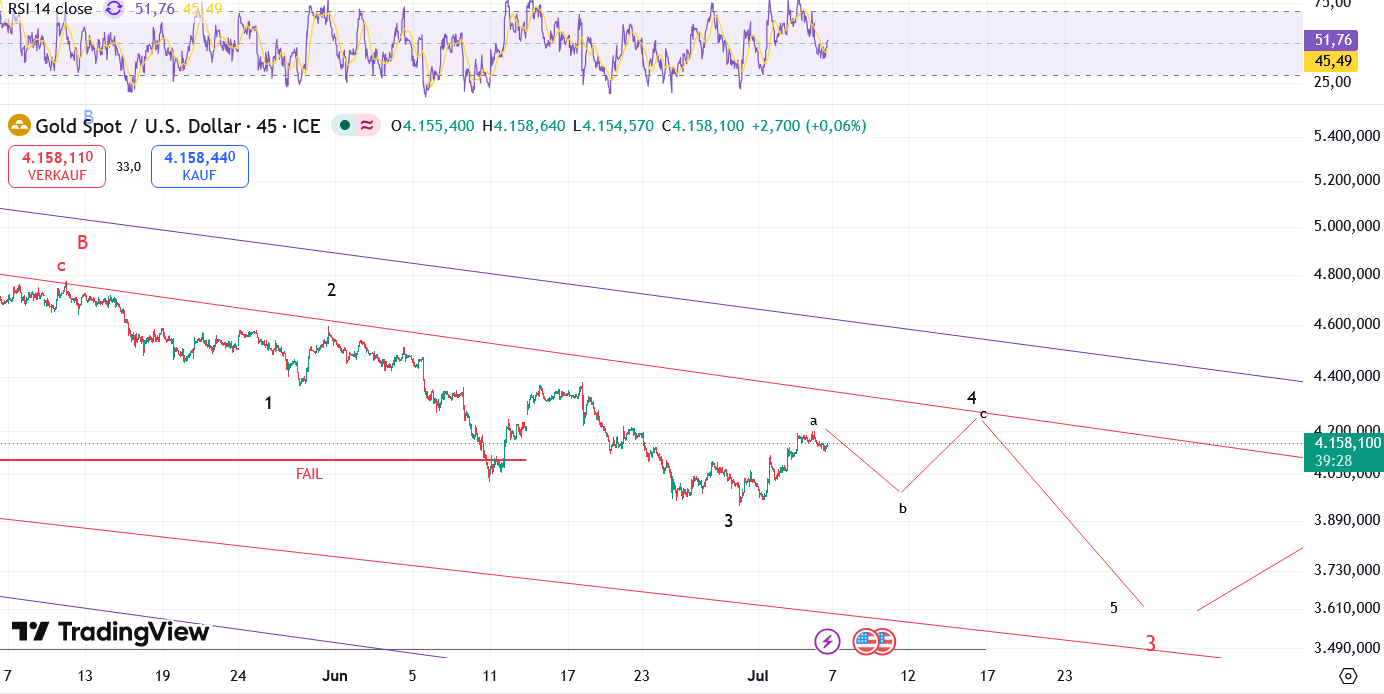Select the black wave label 4

pos(972,398)
